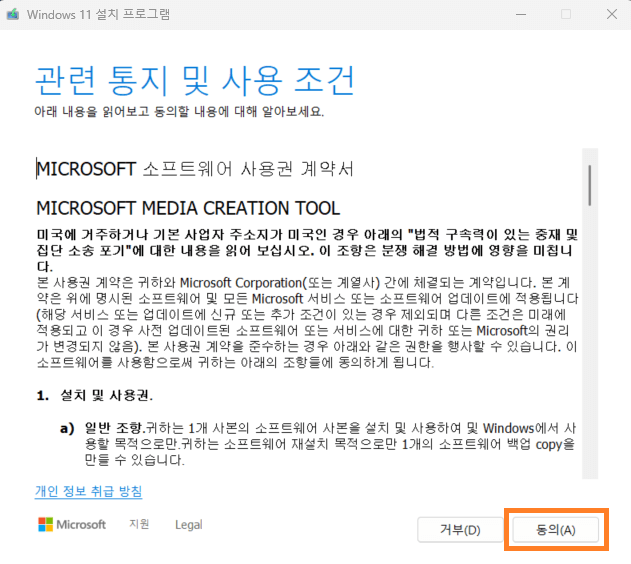Click the Windows 11 setup title bar icon
The width and height of the screenshot is (631, 564).
click(x=13, y=14)
